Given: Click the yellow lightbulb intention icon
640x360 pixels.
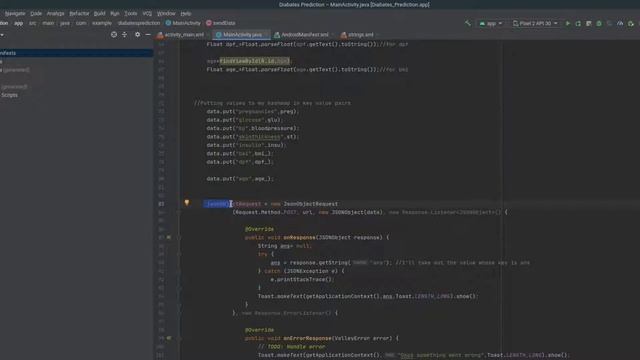Looking at the screenshot, I should coord(187,202).
